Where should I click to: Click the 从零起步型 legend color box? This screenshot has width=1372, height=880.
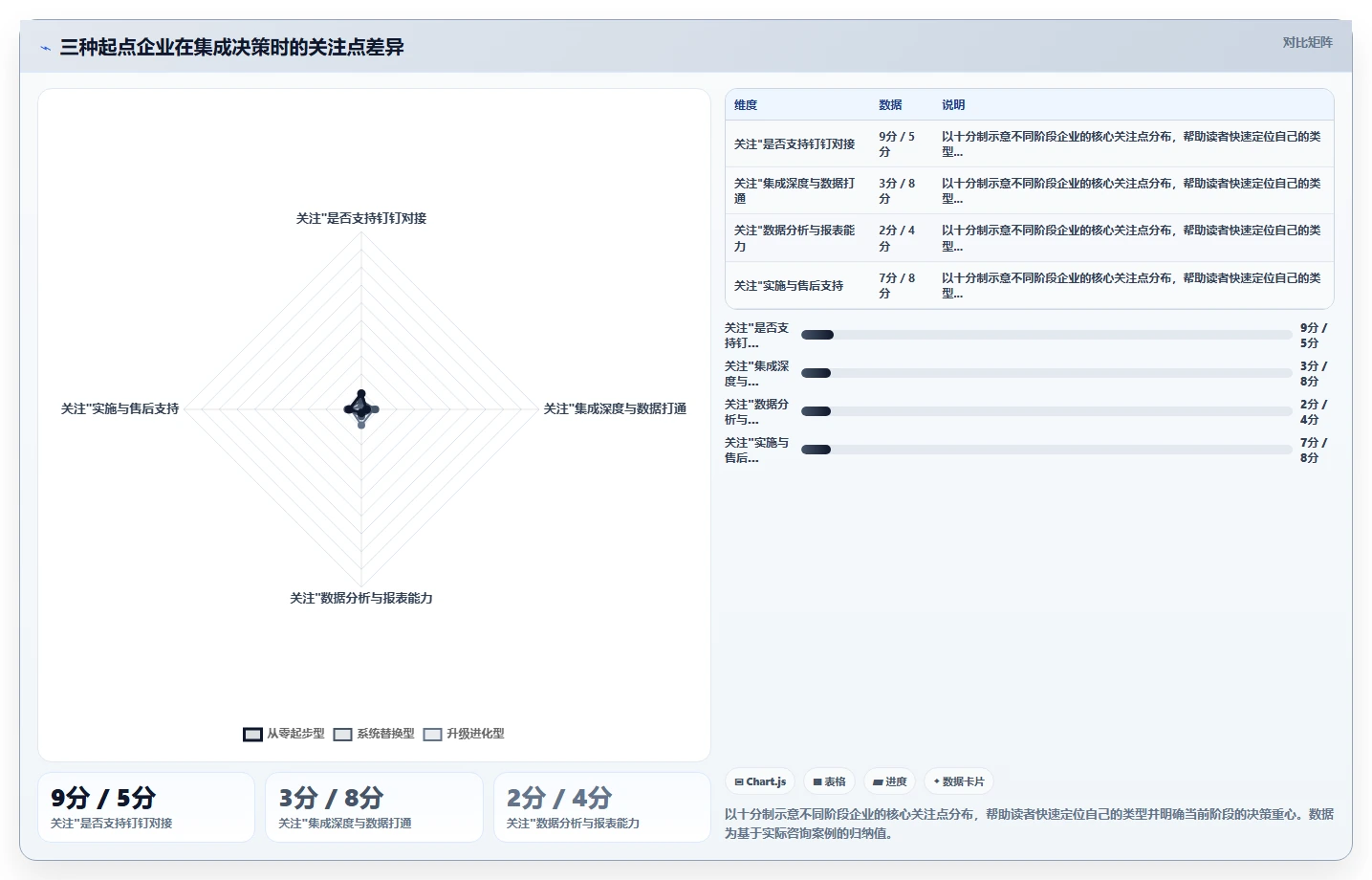(252, 735)
